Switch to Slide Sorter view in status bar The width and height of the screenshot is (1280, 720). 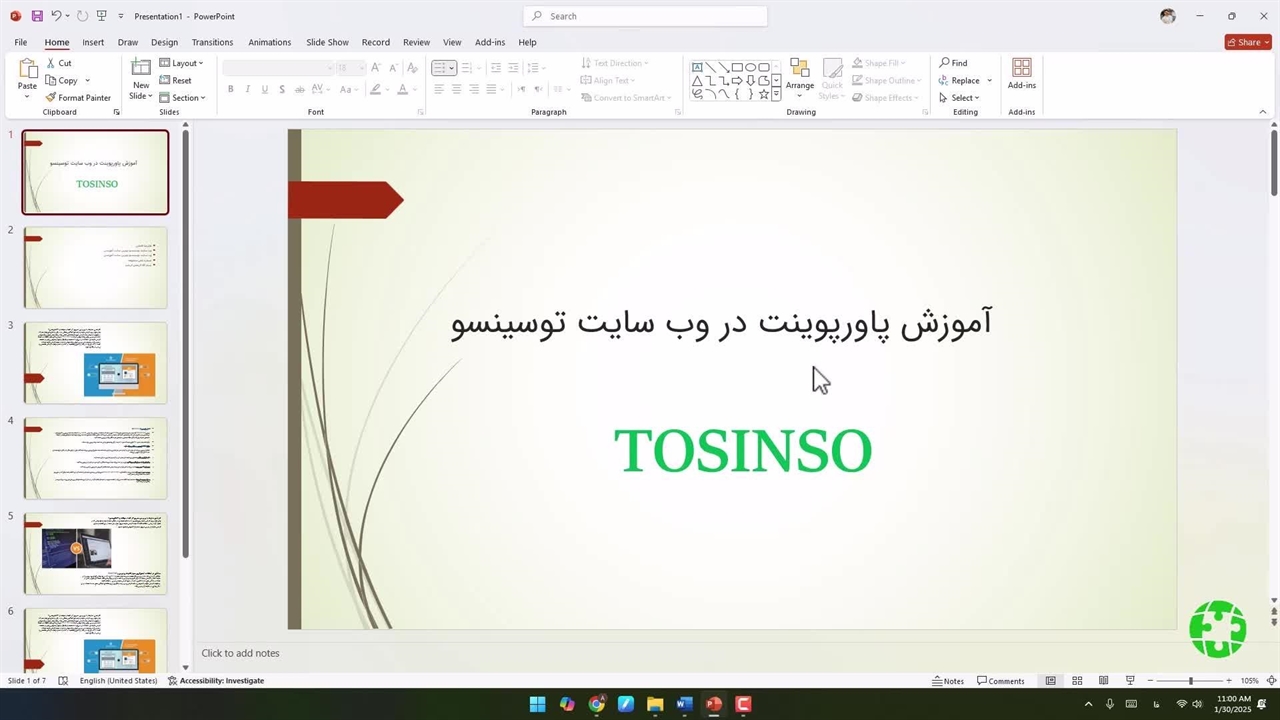tap(1077, 681)
